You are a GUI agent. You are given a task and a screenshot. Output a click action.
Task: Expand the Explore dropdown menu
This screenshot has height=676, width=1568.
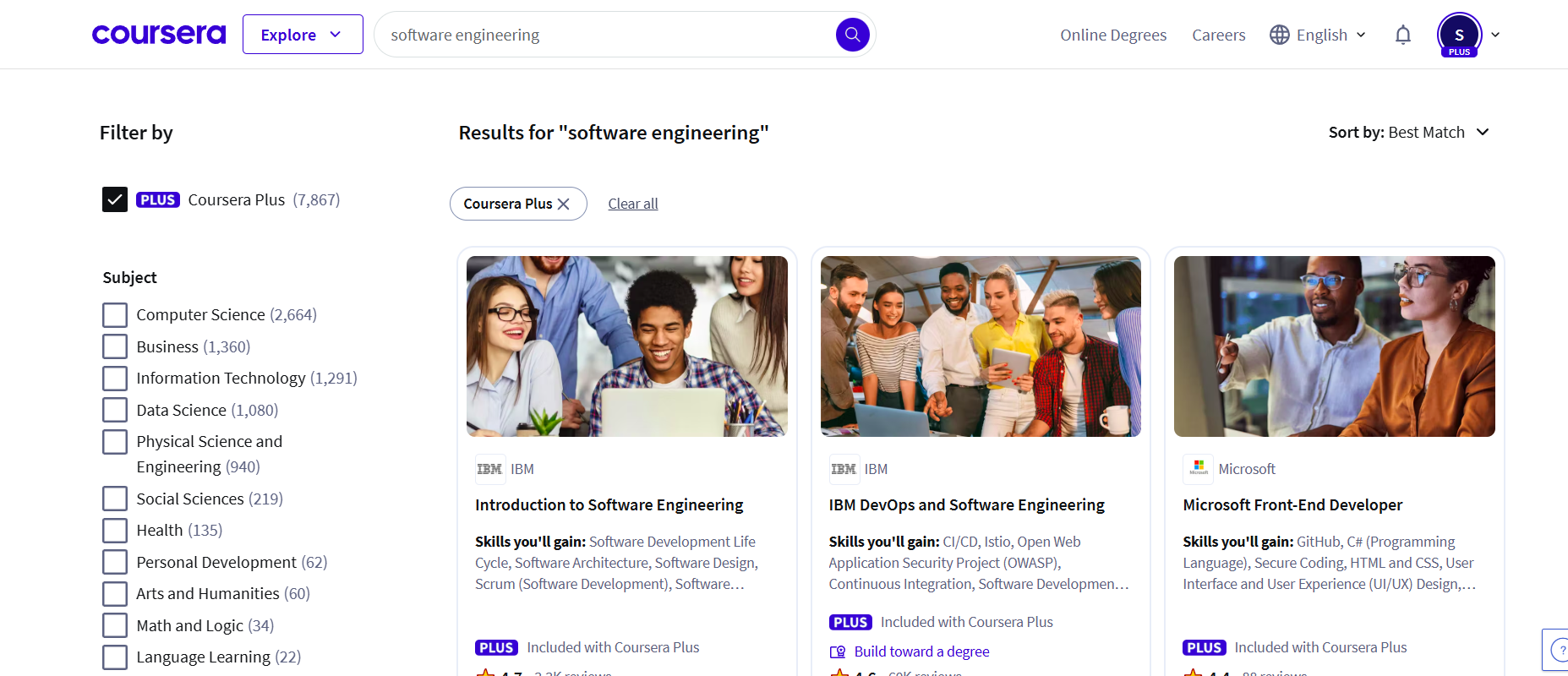(x=302, y=35)
